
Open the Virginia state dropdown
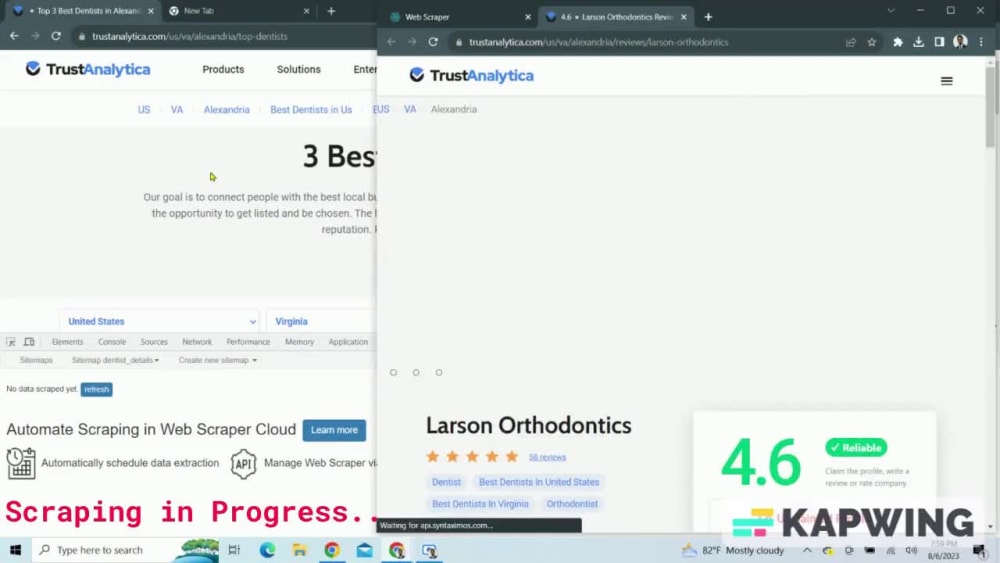(321, 321)
